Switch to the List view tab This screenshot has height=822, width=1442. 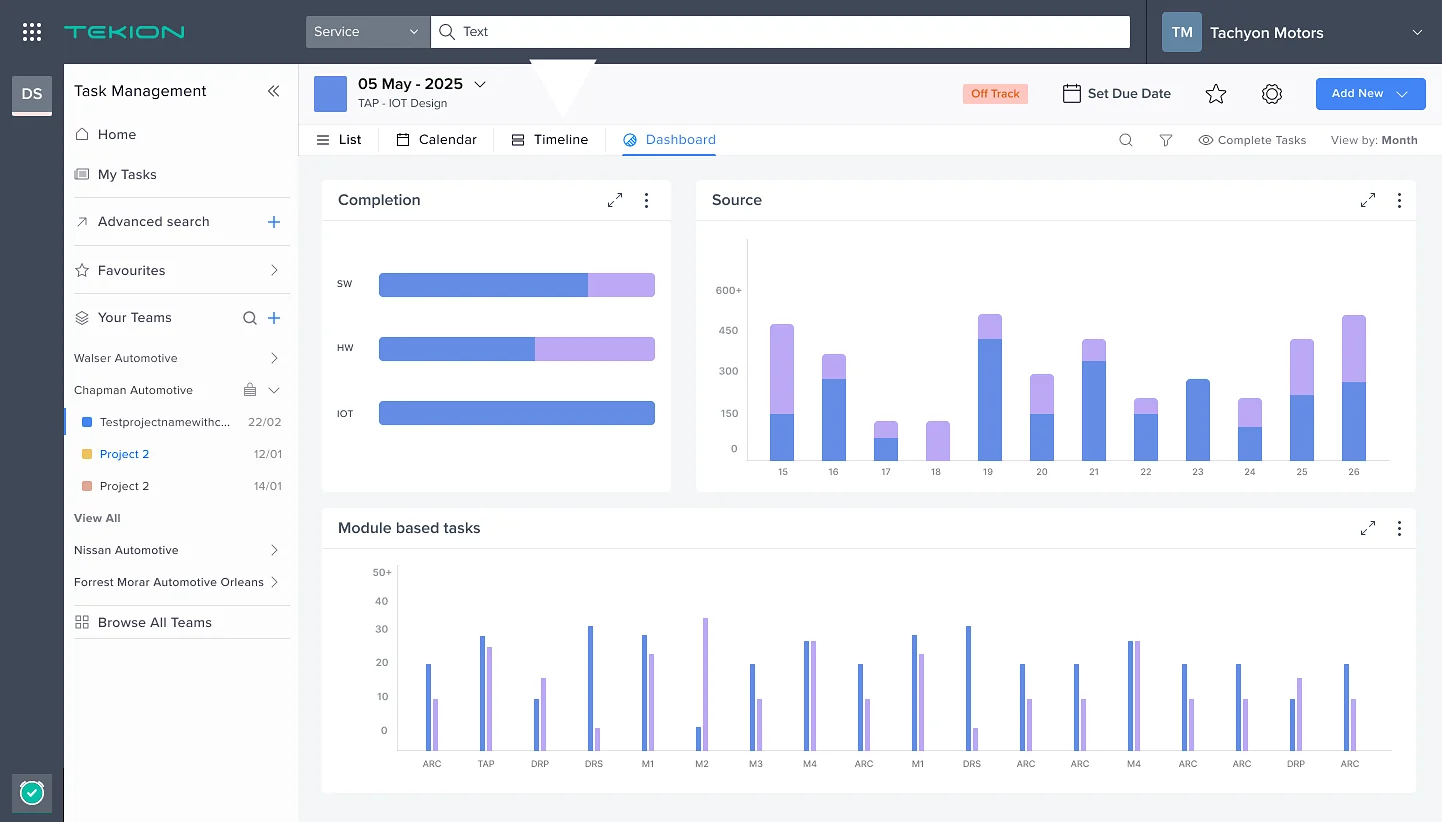click(339, 140)
